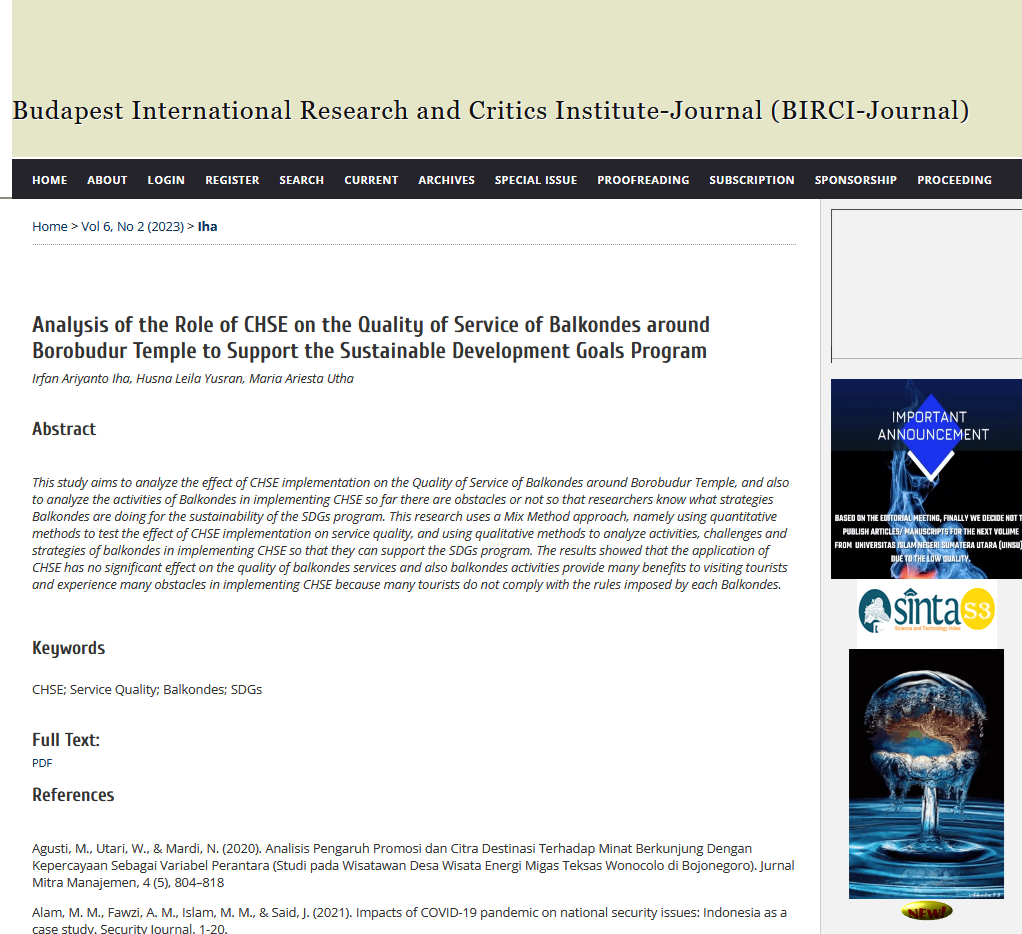Open the SUBSCRIPTION menu item
This screenshot has width=1022, height=934.
pos(752,180)
